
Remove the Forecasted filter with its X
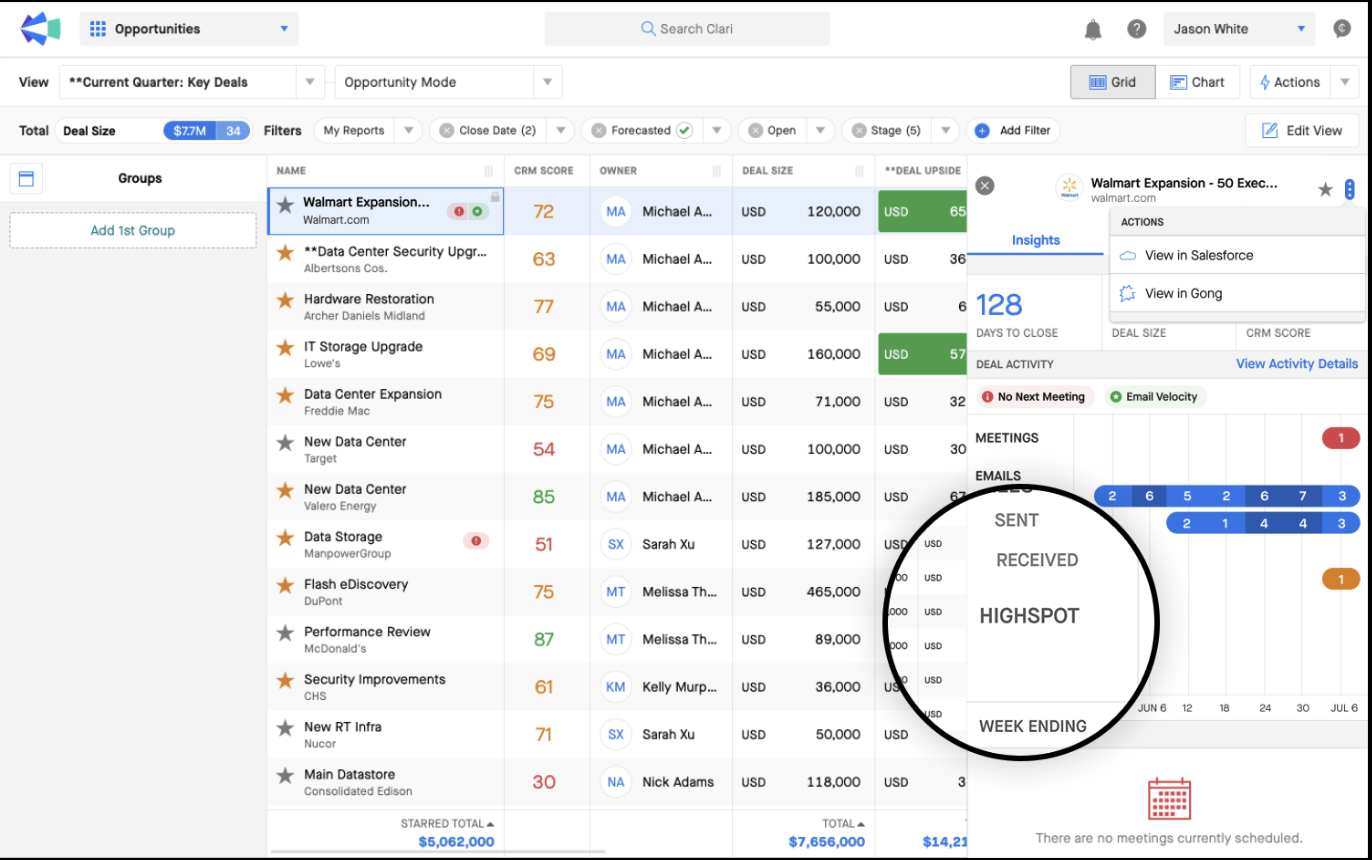point(598,130)
